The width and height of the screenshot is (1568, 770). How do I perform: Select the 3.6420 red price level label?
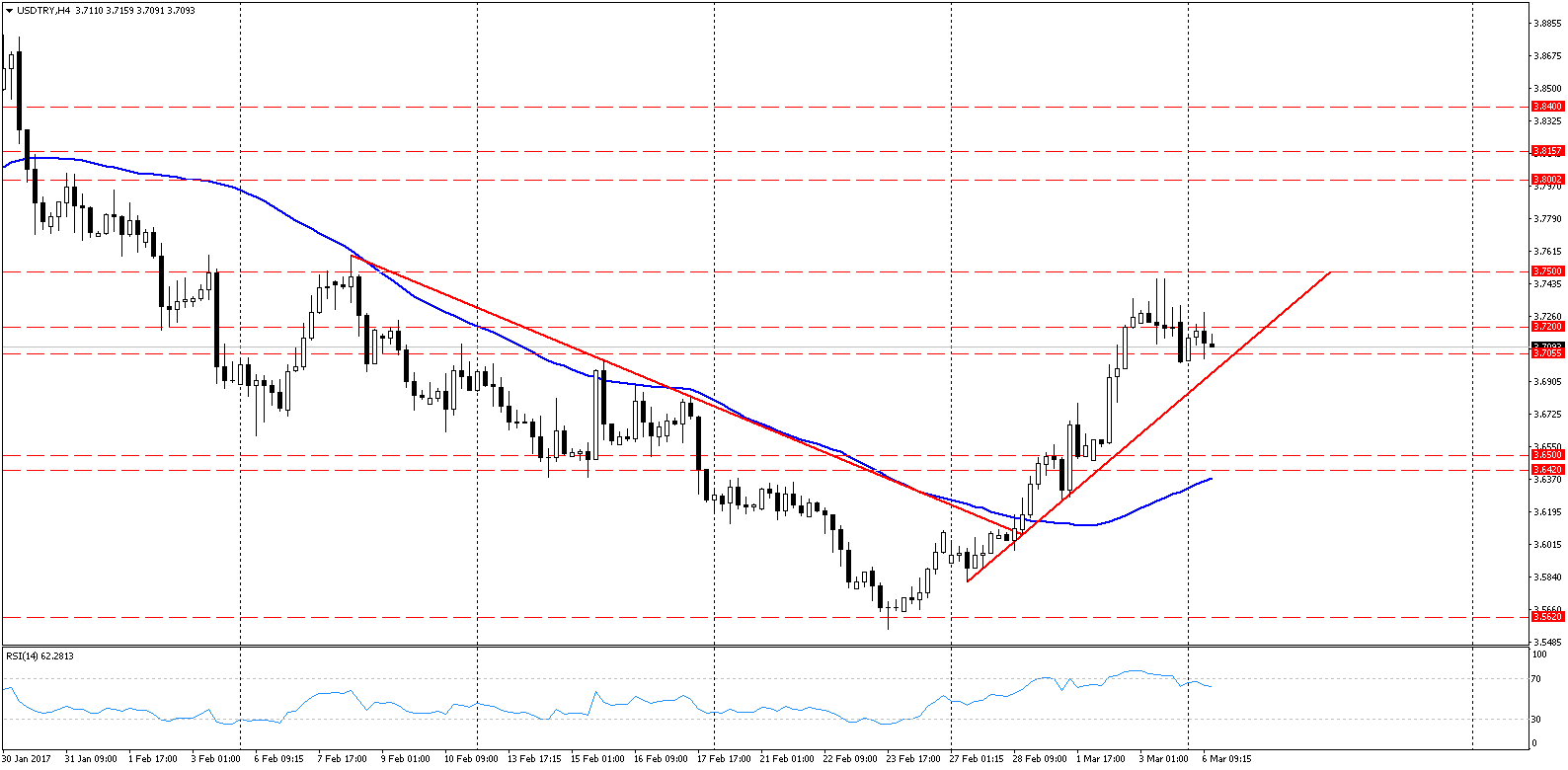(x=1547, y=470)
